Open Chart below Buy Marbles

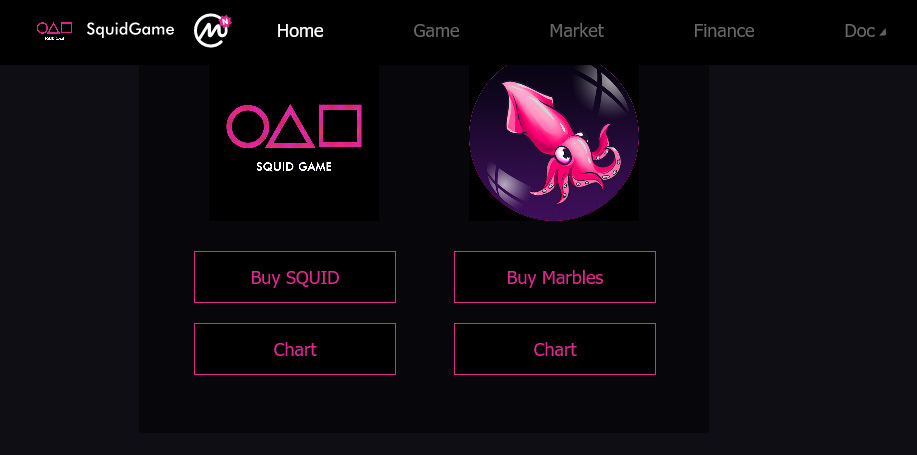coord(555,349)
